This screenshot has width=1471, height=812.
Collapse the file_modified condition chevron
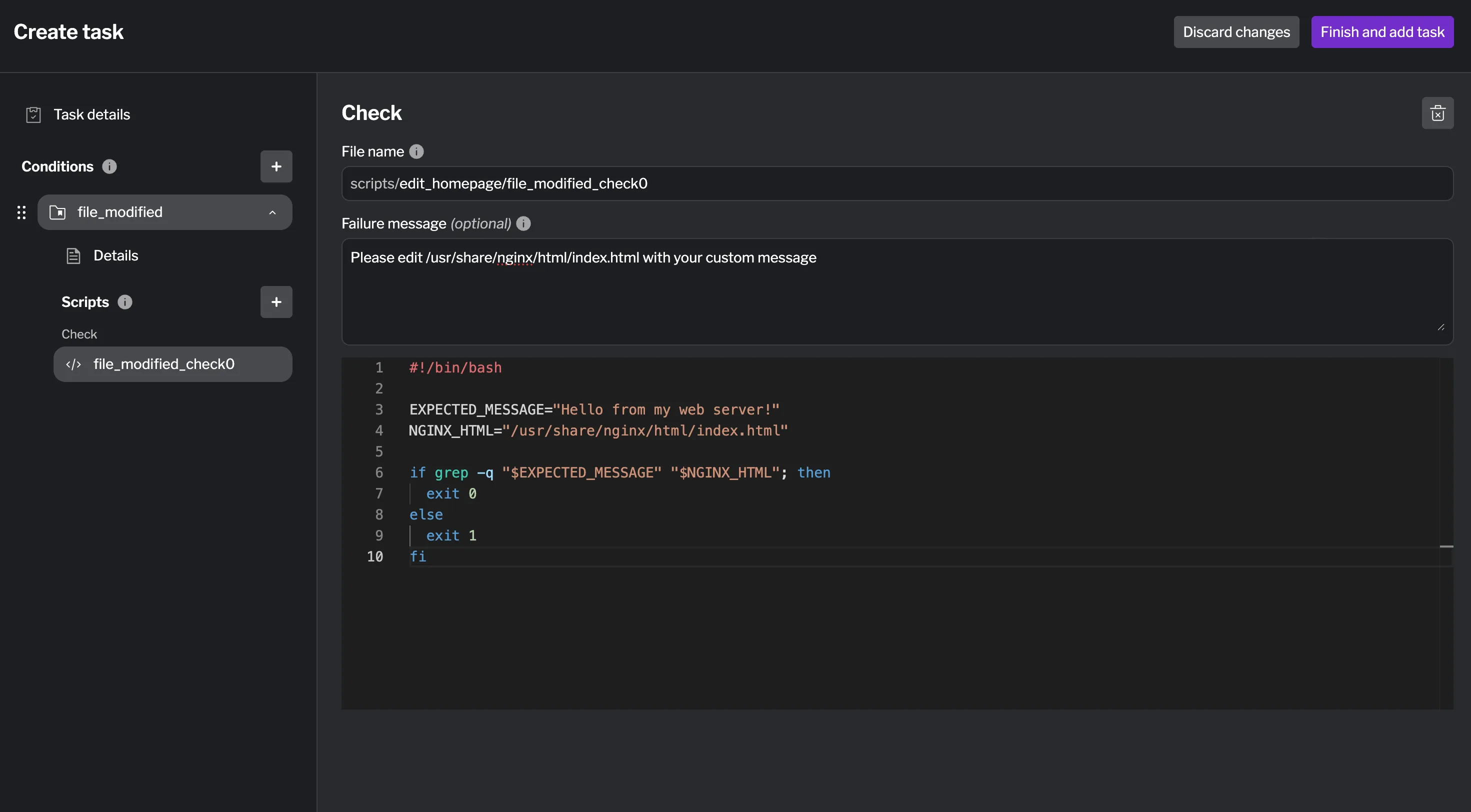[x=272, y=212]
